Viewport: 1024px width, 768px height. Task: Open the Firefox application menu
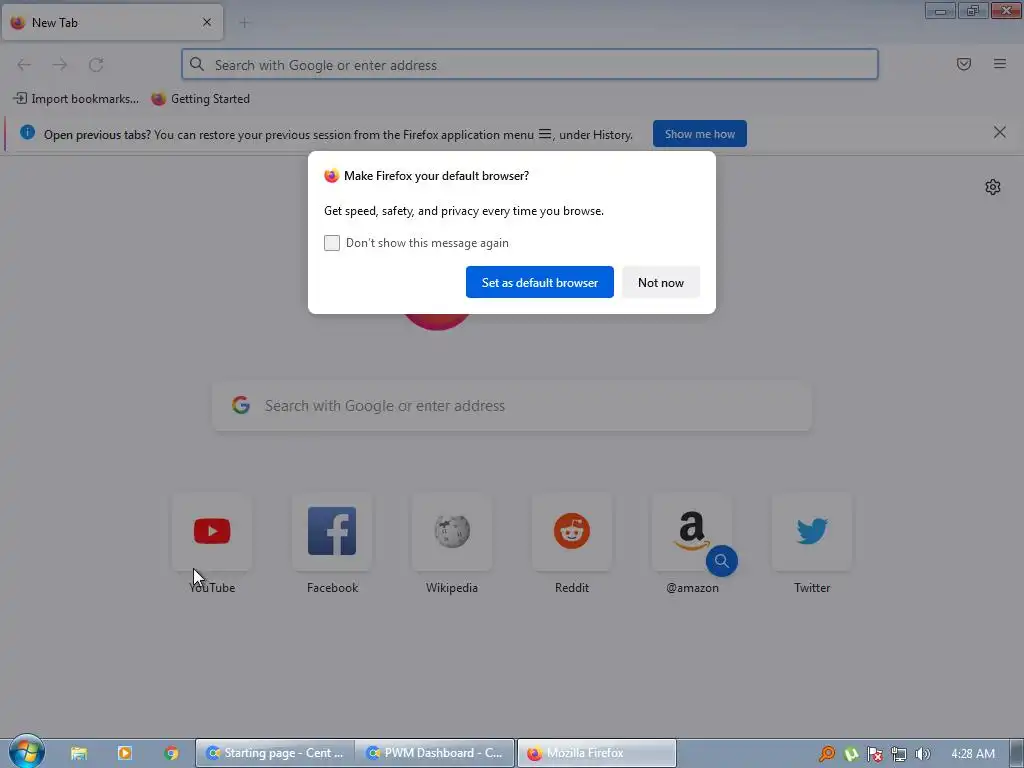1000,64
